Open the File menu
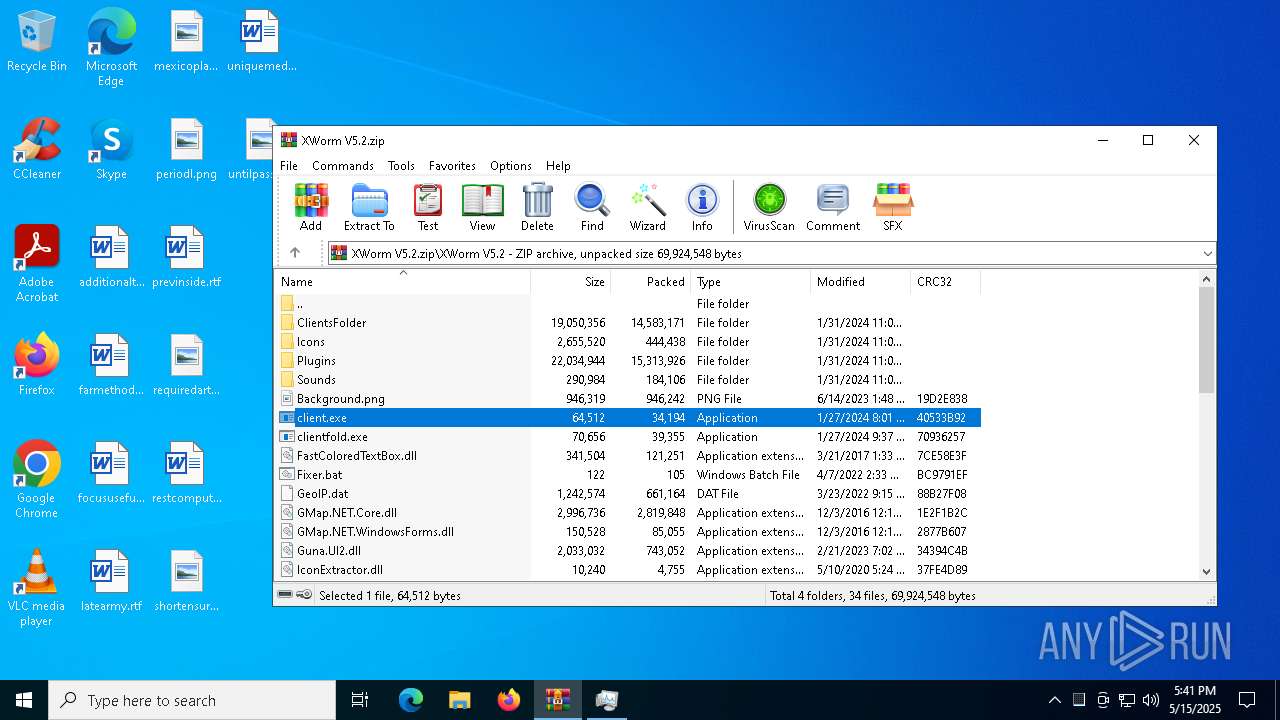Image resolution: width=1280 pixels, height=720 pixels. click(289, 166)
